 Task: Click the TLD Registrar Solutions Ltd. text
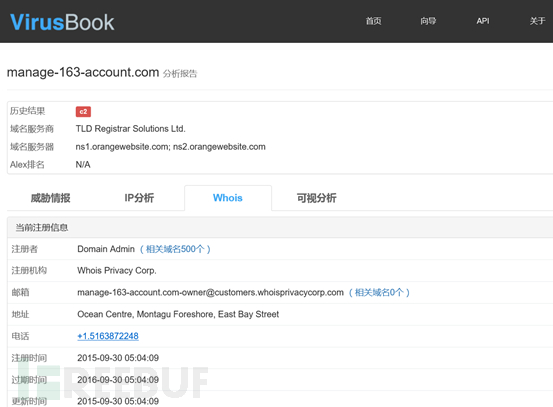[130, 129]
